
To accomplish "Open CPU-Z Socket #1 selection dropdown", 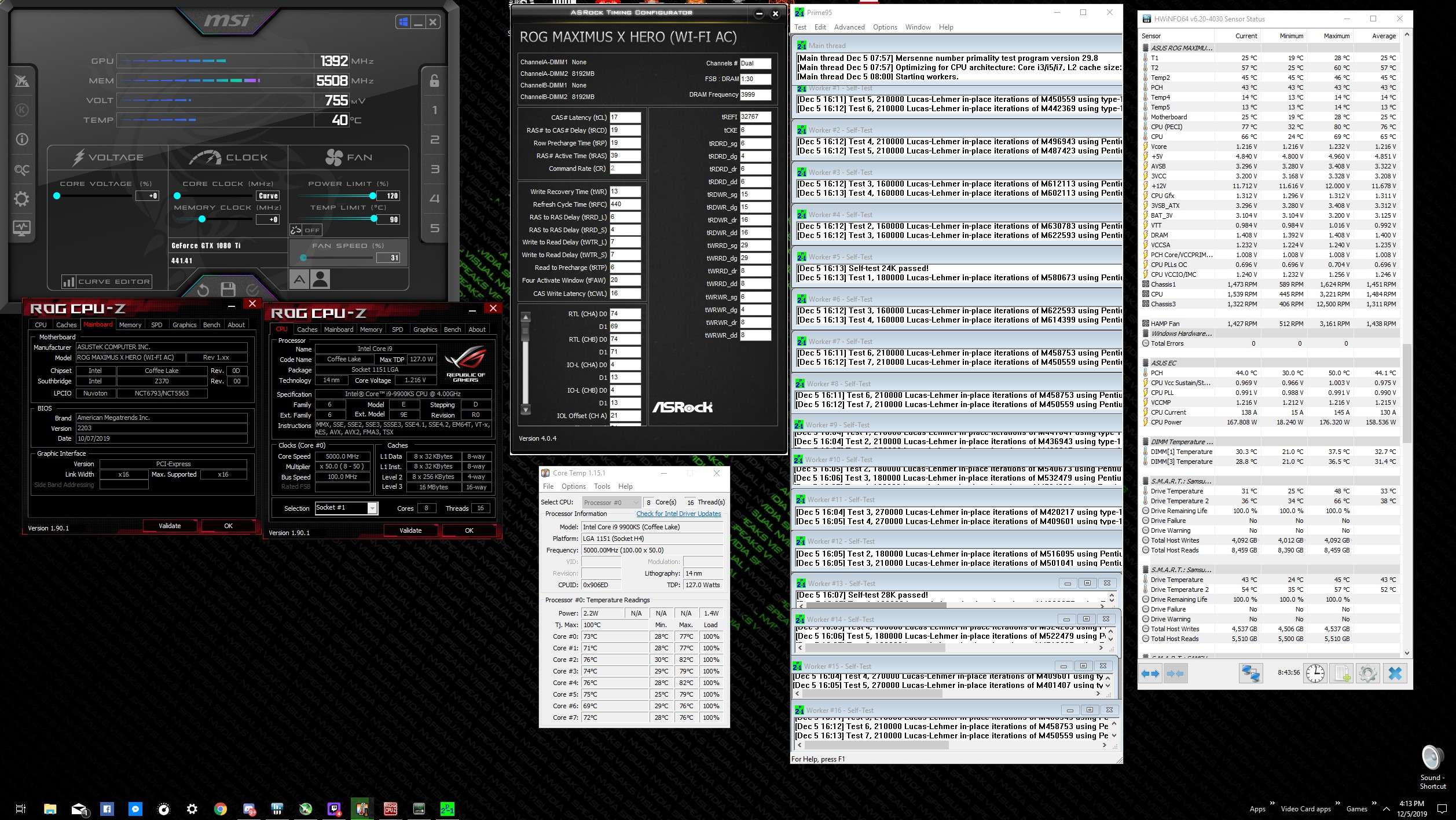I will point(346,508).
